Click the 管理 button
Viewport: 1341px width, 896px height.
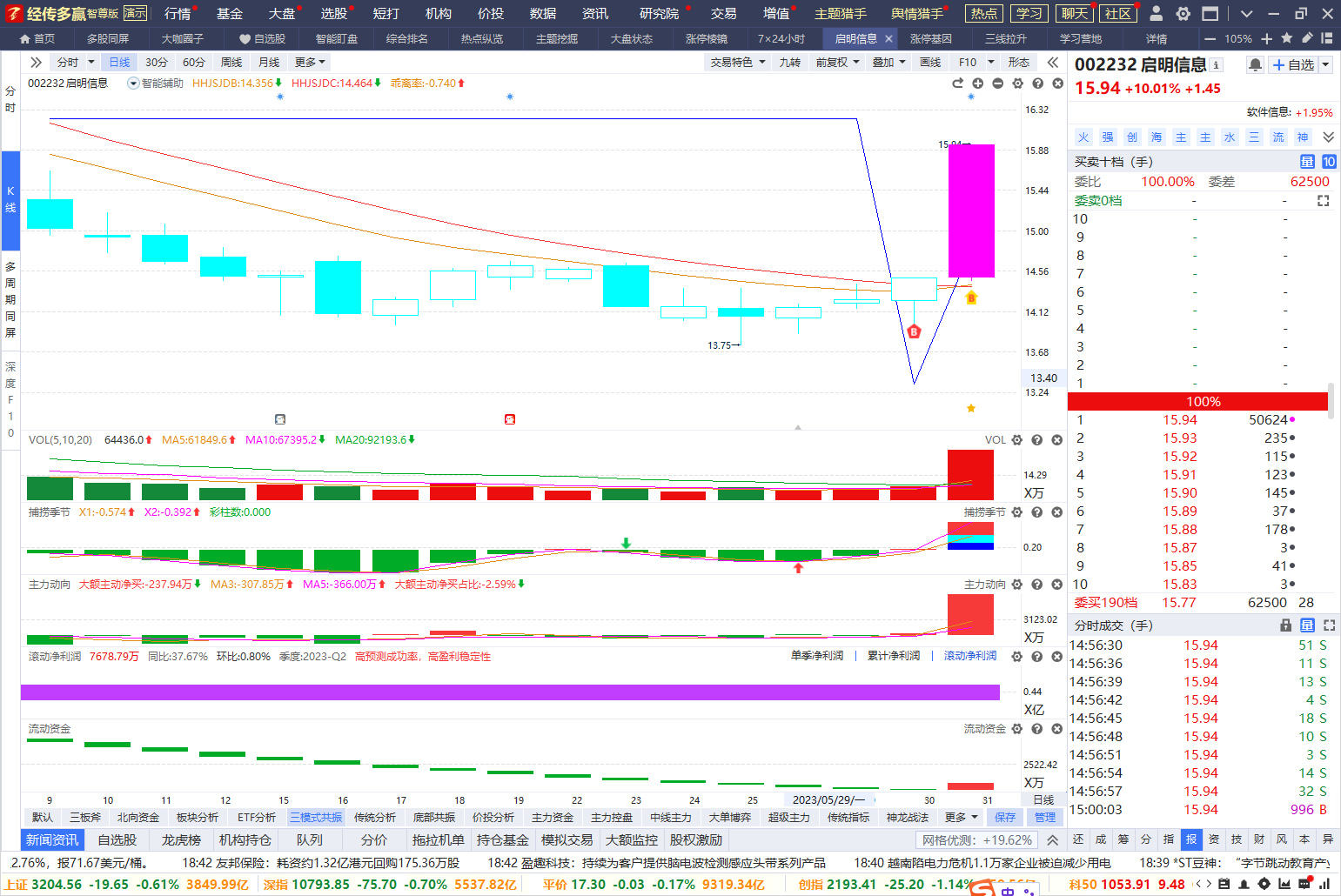pos(1045,817)
